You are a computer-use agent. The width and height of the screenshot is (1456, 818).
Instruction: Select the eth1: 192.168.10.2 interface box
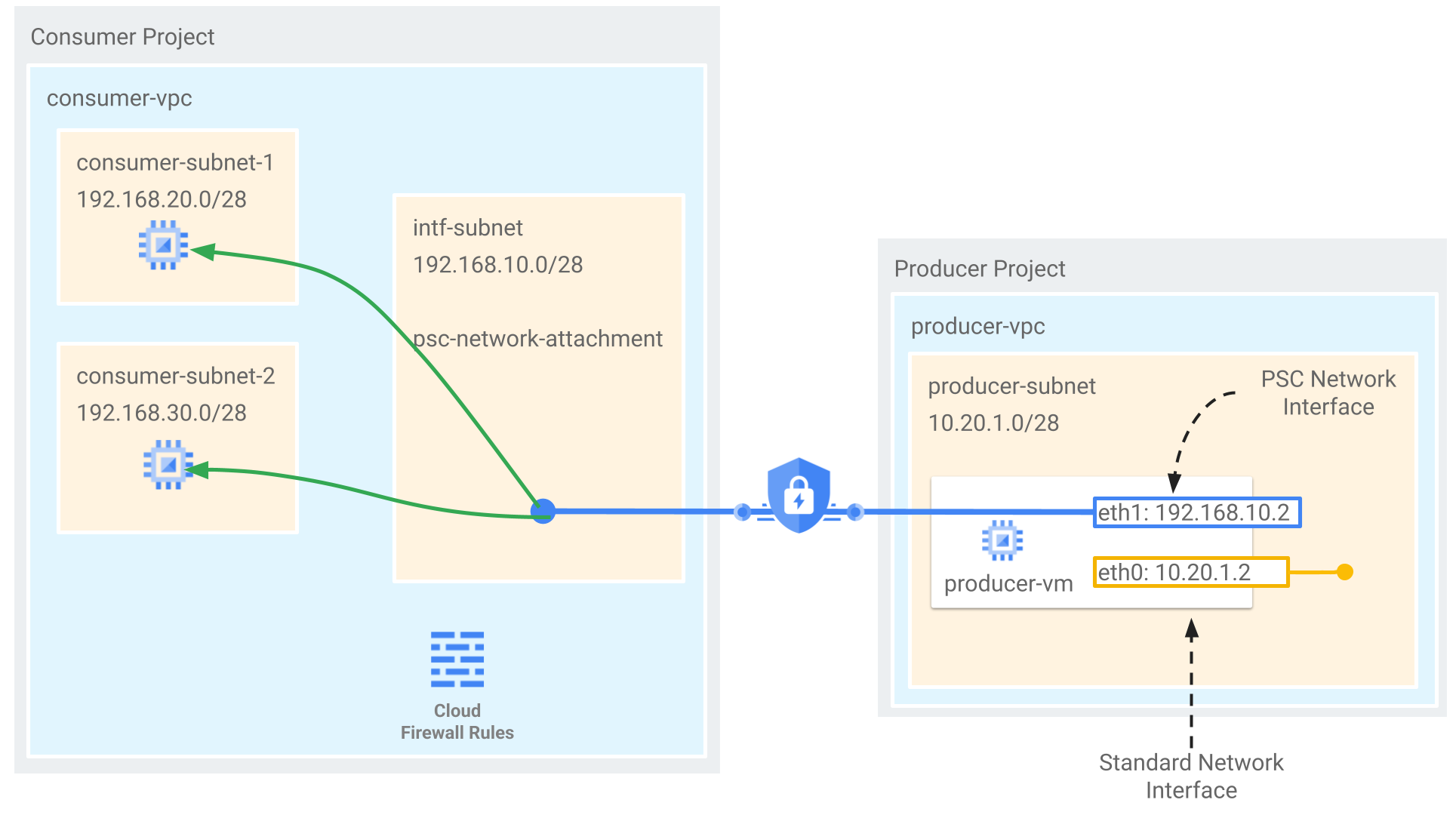click(x=1196, y=512)
